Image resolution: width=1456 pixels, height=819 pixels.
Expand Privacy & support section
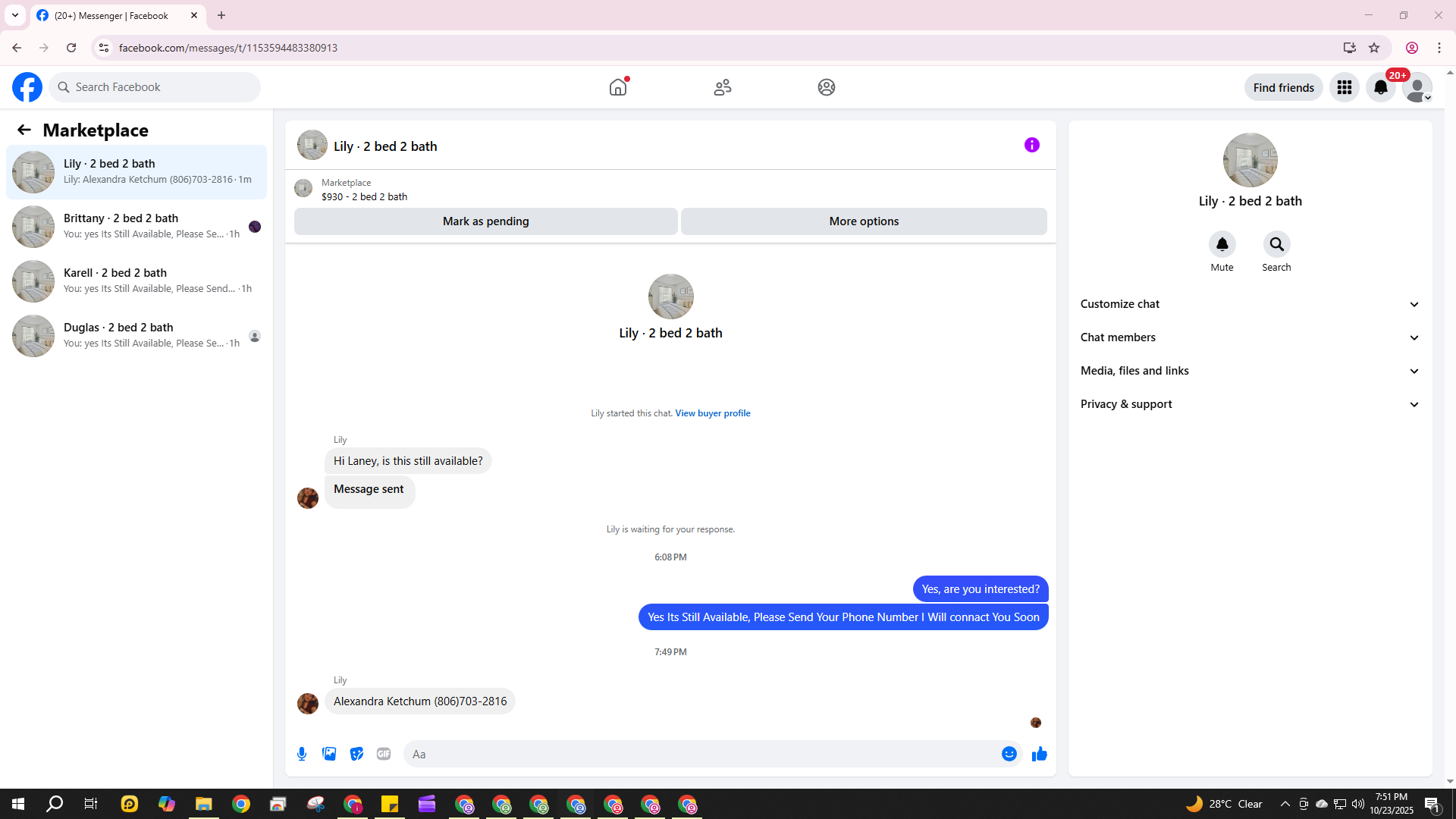tap(1250, 404)
